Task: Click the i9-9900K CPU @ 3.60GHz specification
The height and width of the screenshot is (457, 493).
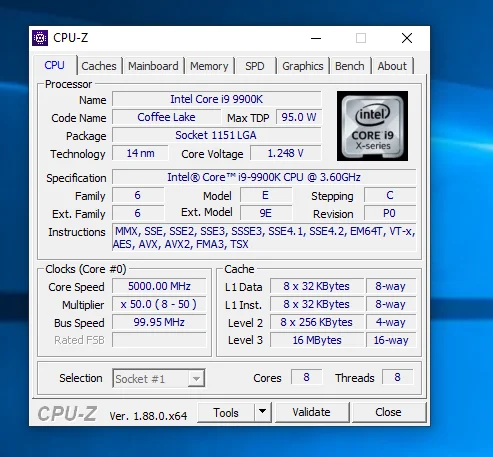Action: coord(264,177)
